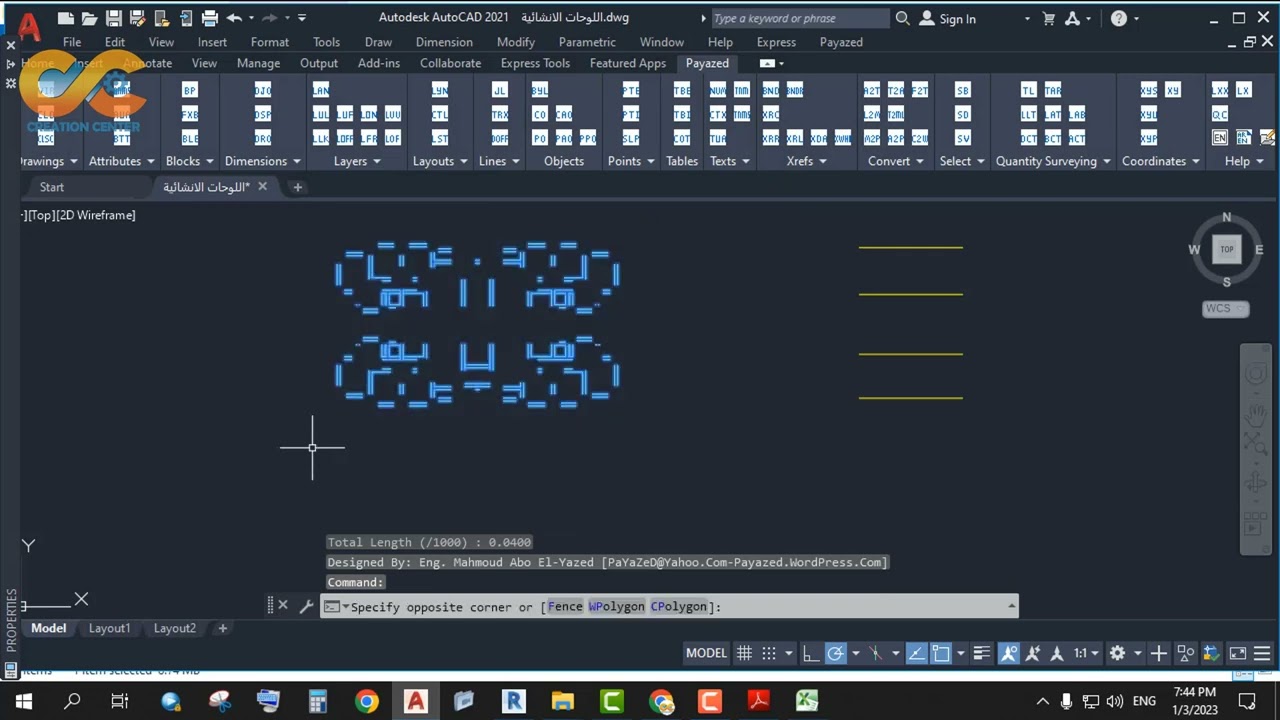Click the BP tool in the Blocks panel
Viewport: 1280px width, 720px height.
click(190, 90)
